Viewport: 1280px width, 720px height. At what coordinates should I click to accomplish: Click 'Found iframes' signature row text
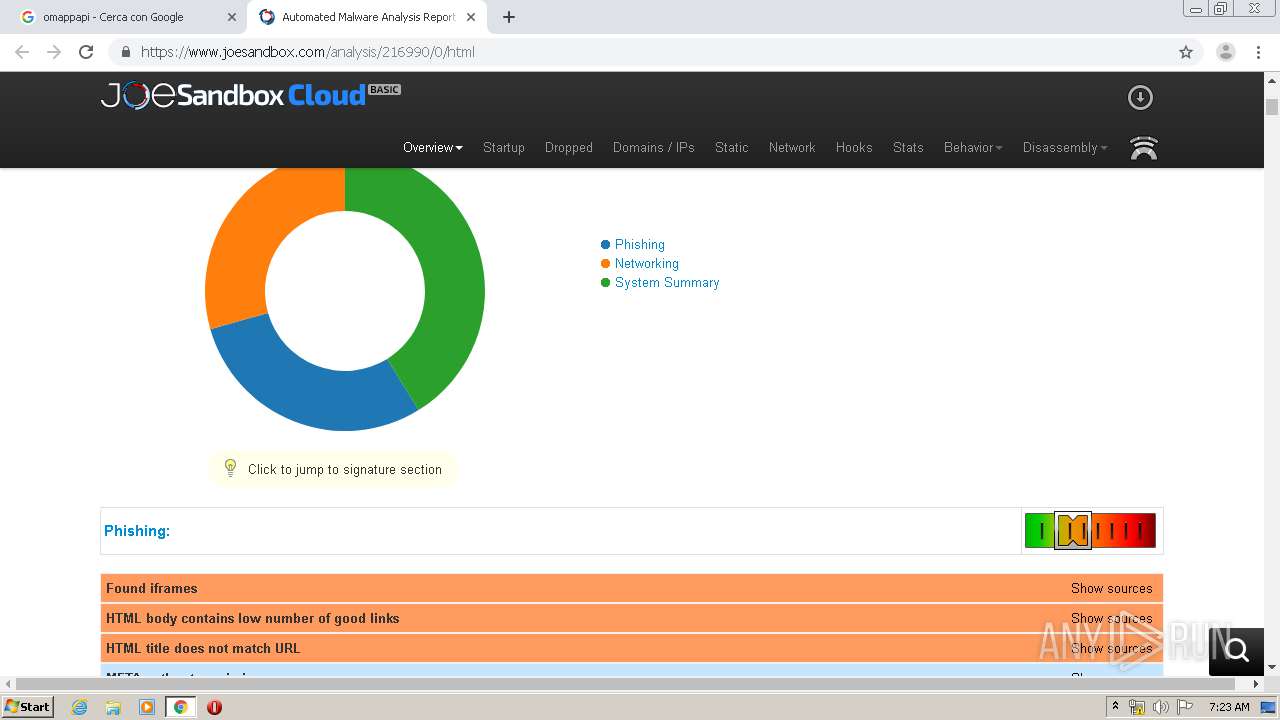(x=152, y=588)
